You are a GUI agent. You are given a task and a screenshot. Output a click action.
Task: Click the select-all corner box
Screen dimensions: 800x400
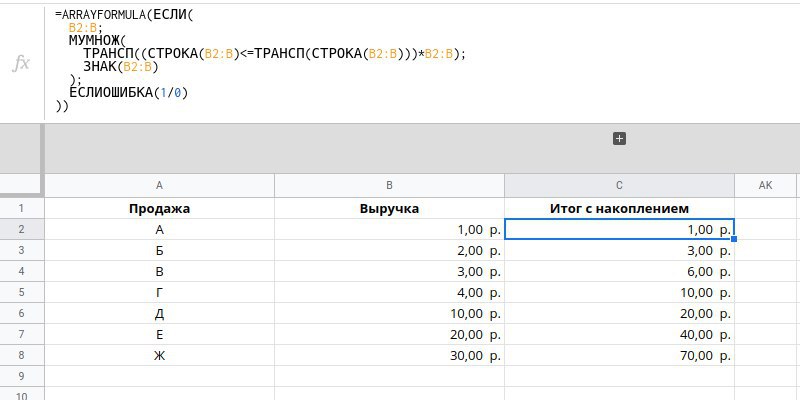pyautogui.click(x=20, y=185)
